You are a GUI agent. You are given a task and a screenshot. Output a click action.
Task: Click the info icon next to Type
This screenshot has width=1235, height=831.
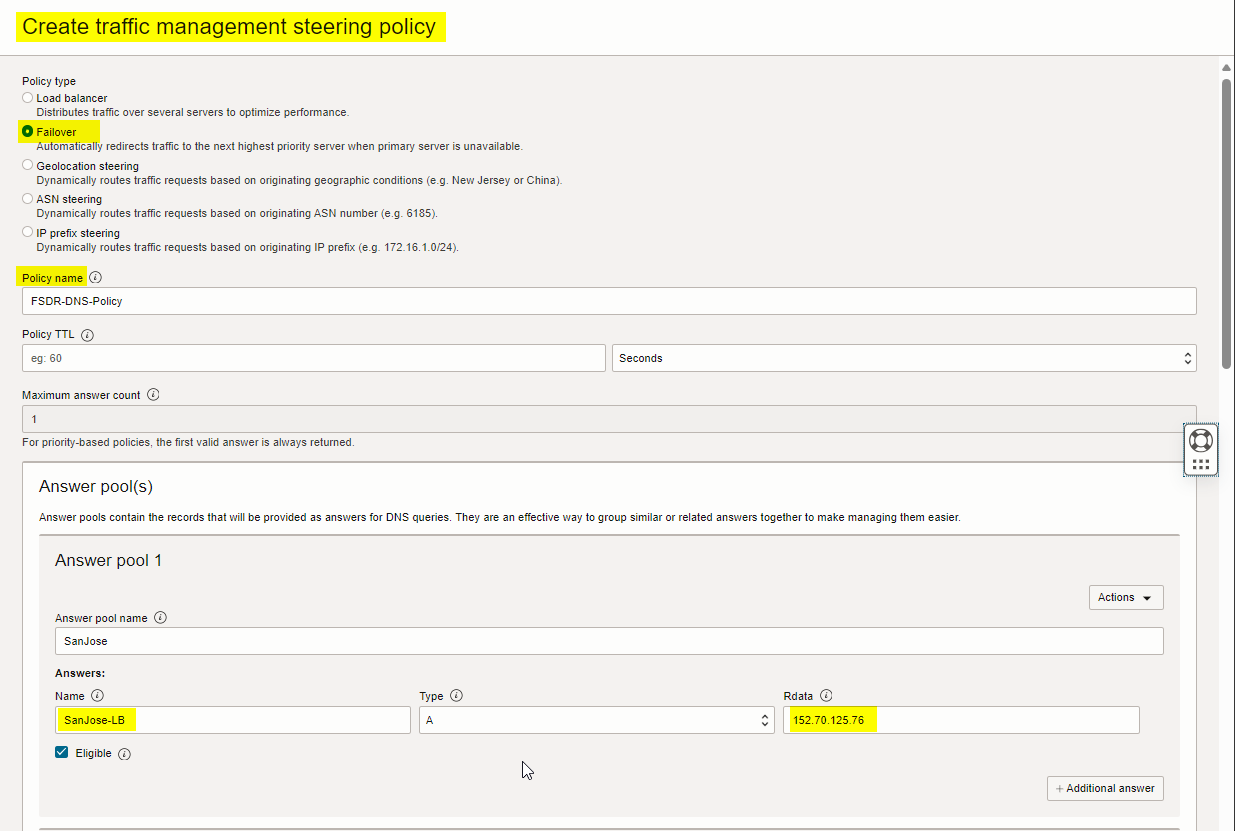[x=456, y=696]
